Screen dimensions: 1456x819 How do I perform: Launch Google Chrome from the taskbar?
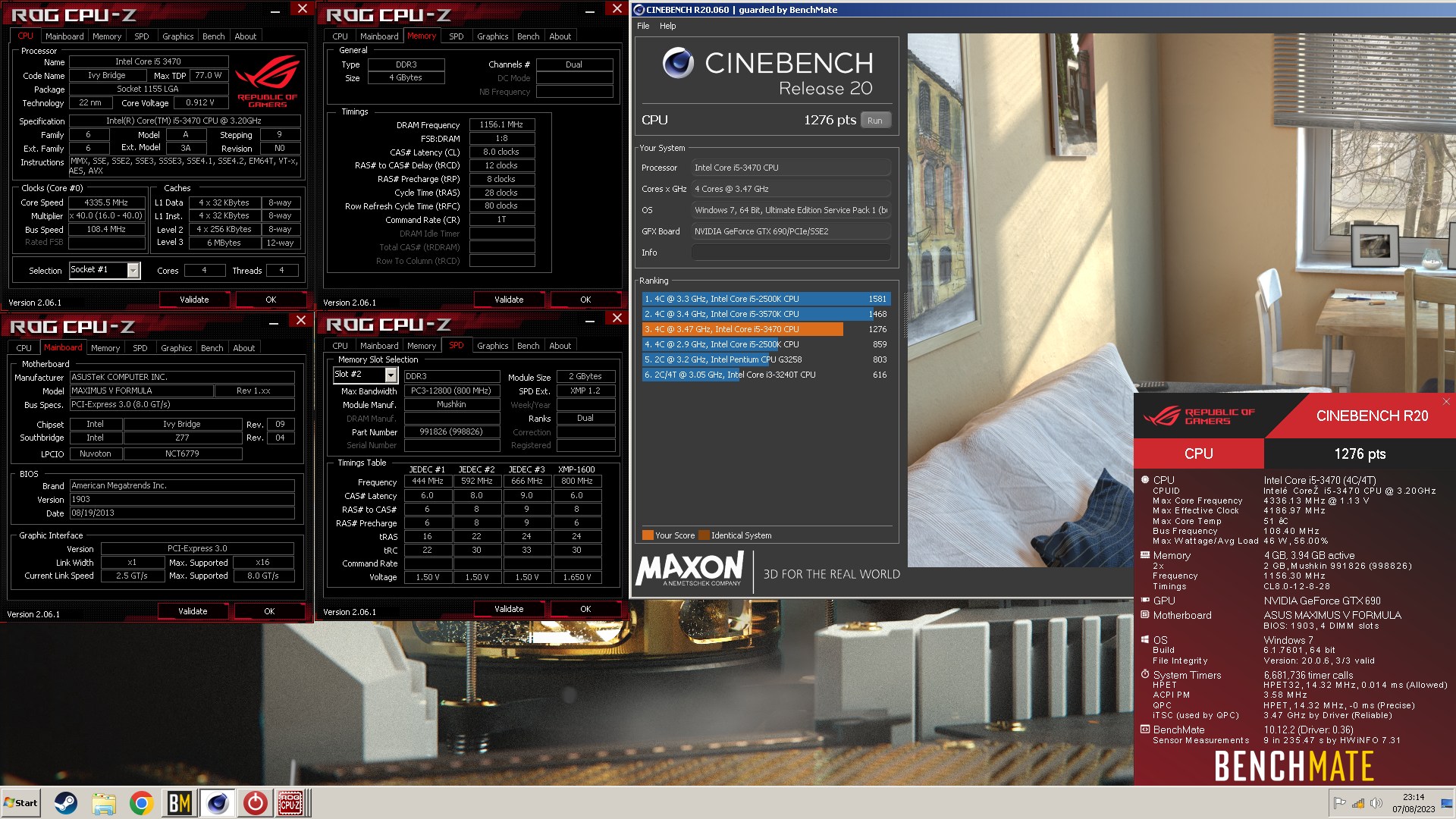141,802
